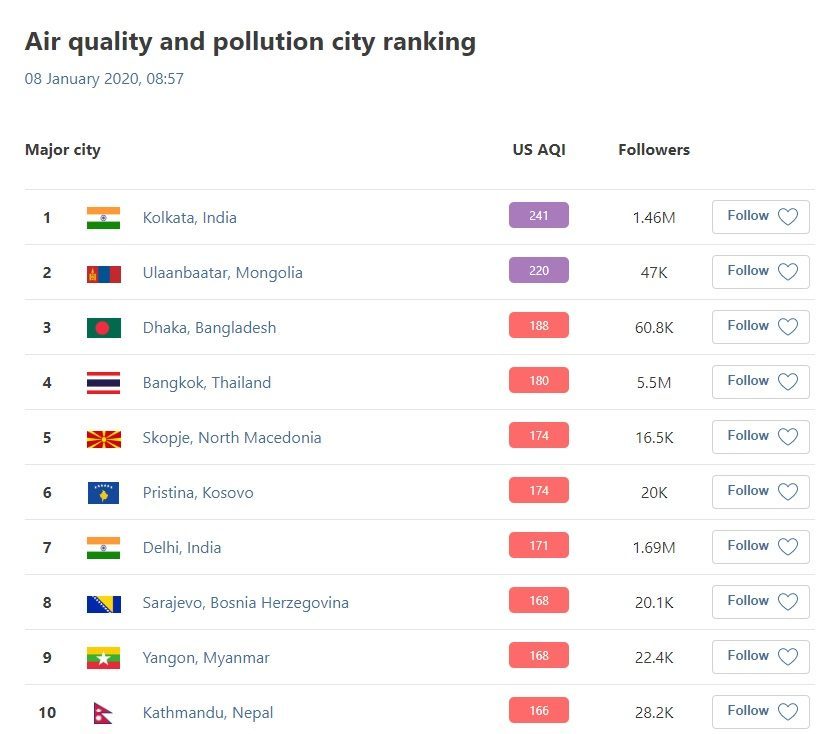Follow Kathmandu, Nepal
Viewport: 817px width, 734px height.
click(x=760, y=712)
